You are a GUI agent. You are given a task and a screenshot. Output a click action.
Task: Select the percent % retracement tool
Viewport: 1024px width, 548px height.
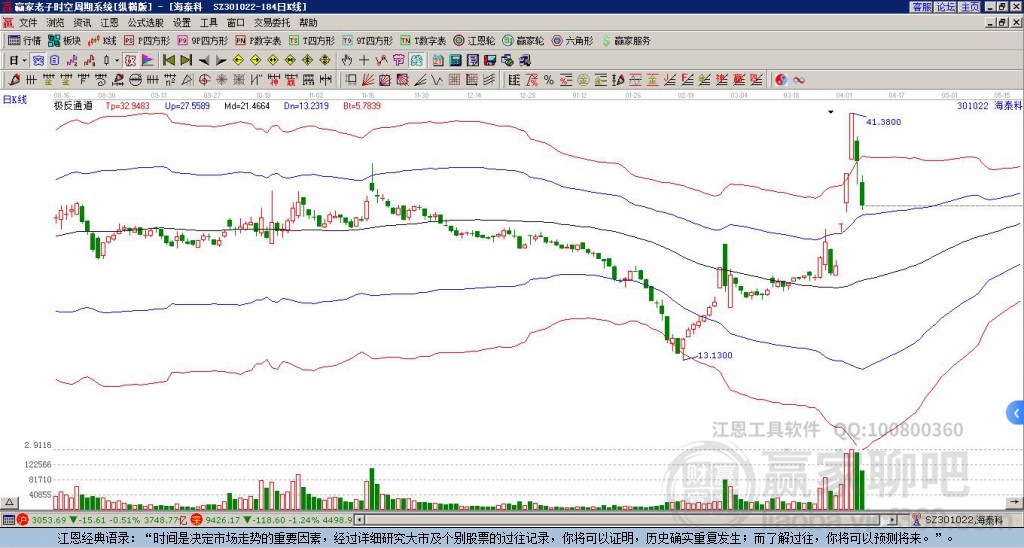point(548,80)
